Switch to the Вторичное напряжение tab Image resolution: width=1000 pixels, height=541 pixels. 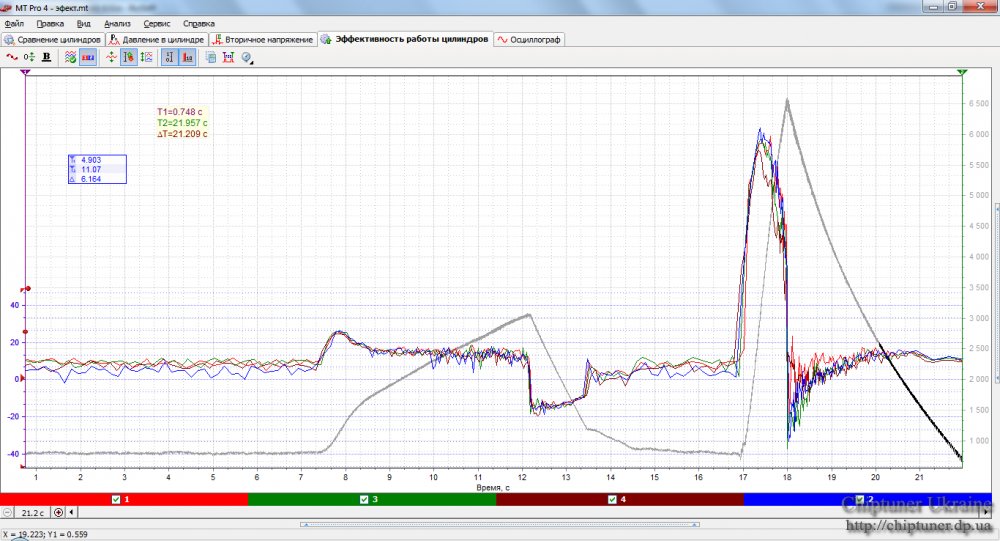pyautogui.click(x=263, y=40)
